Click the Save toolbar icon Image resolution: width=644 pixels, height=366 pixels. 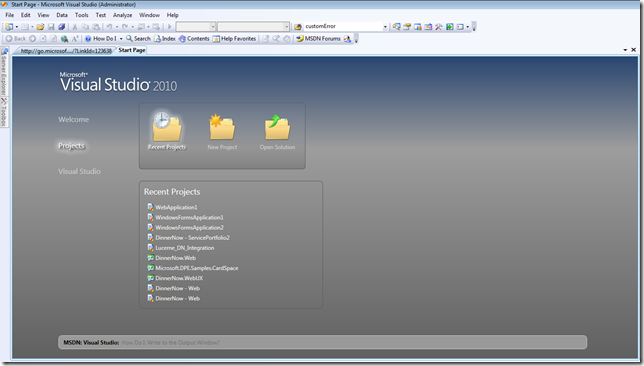[x=51, y=27]
